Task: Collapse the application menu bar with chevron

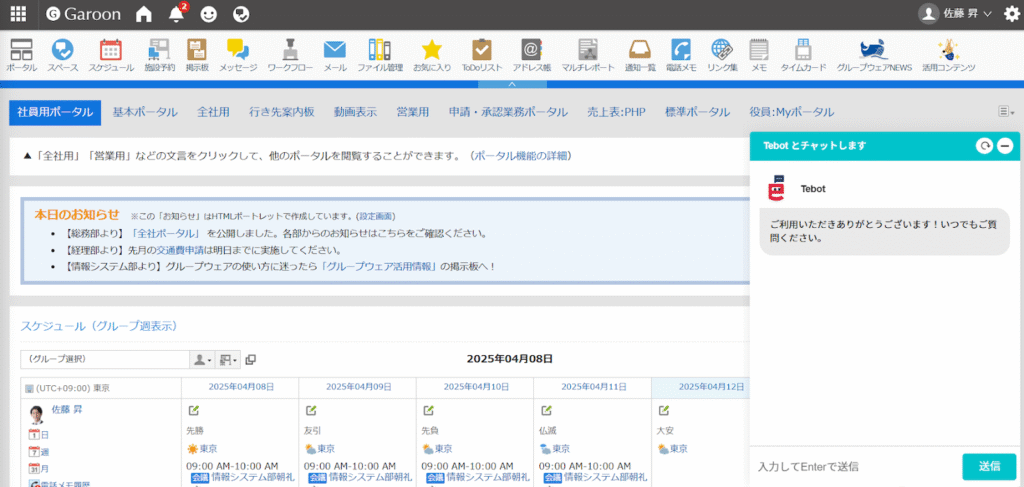Action: coord(512,84)
